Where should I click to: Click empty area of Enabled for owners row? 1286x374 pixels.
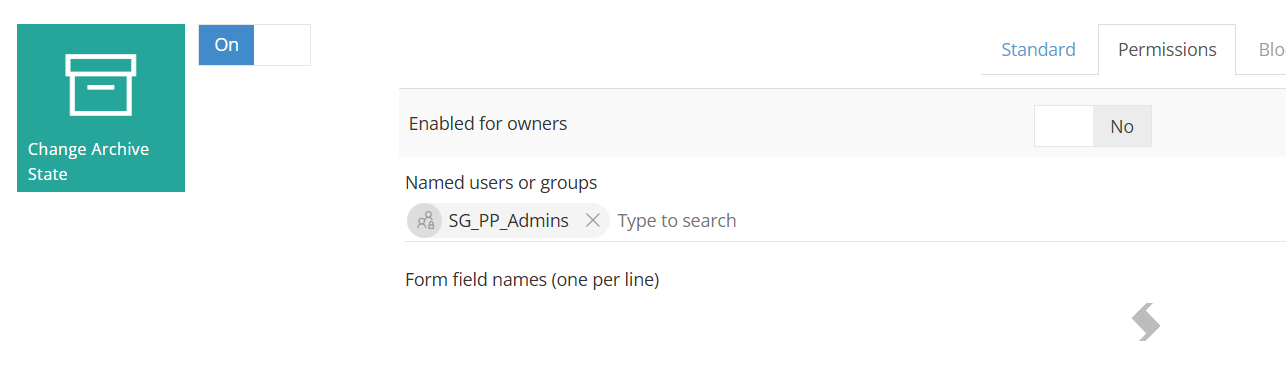tap(800, 124)
